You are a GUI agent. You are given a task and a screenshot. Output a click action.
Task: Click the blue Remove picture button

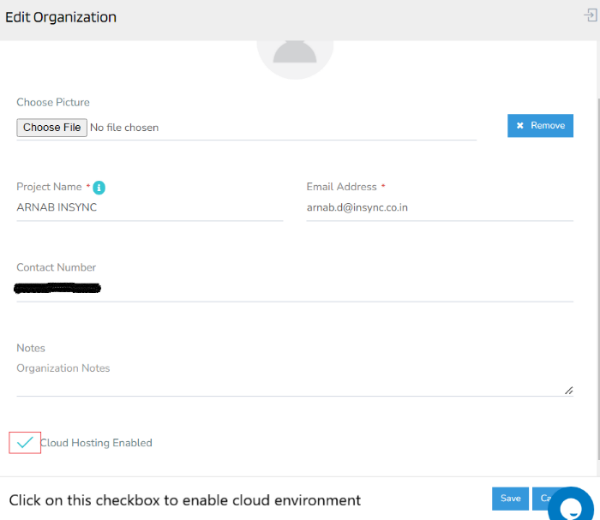point(540,125)
